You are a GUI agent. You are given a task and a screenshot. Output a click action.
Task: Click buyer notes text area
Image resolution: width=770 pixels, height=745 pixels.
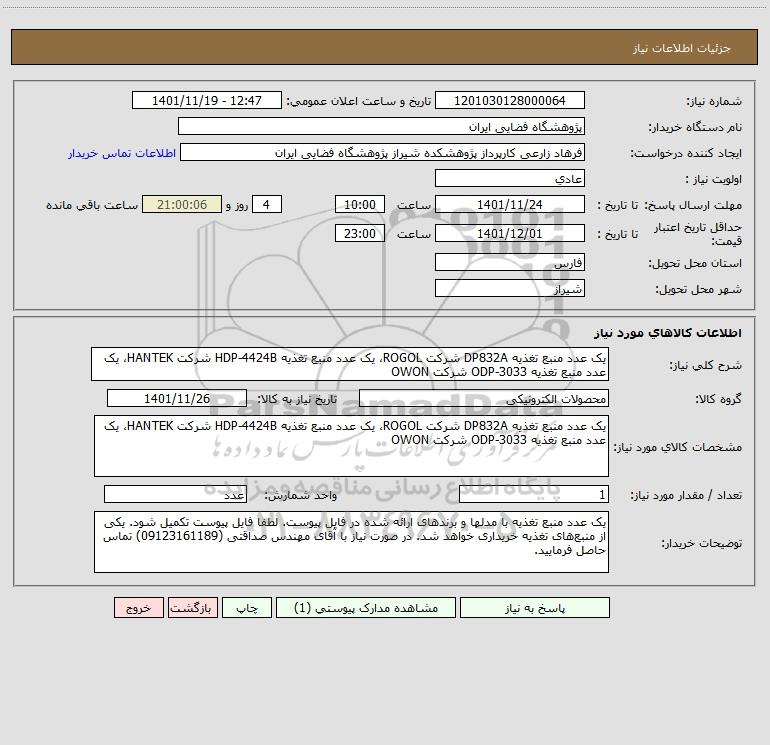(x=351, y=542)
